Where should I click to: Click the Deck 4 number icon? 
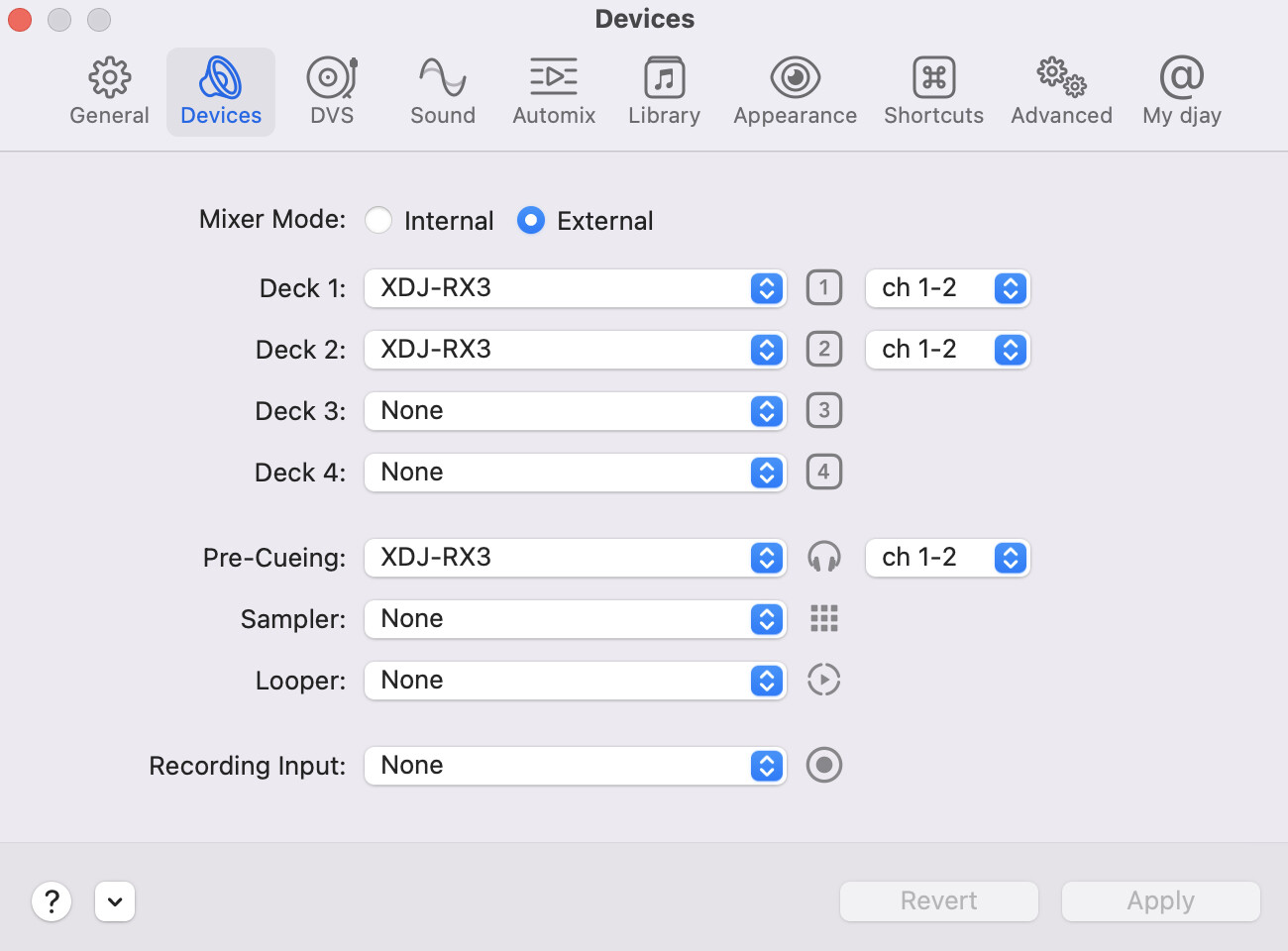click(x=824, y=473)
